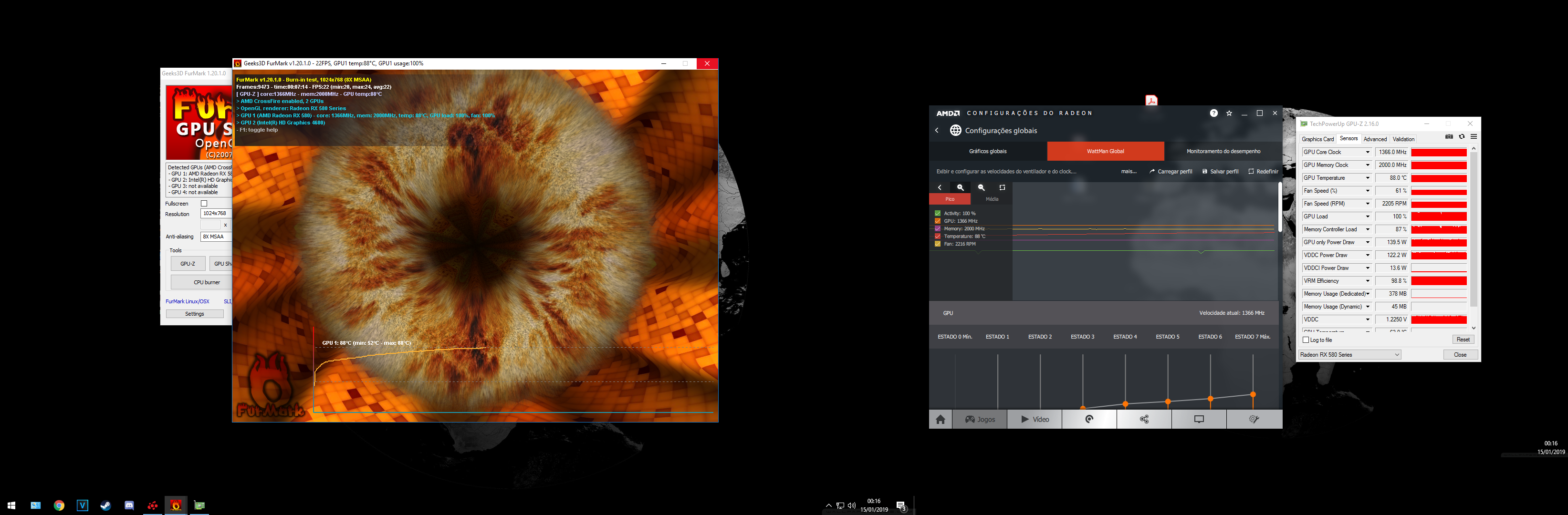Open the Vídeo section in Radeon Settings
Viewport: 1568px width, 515px height.
1035,419
